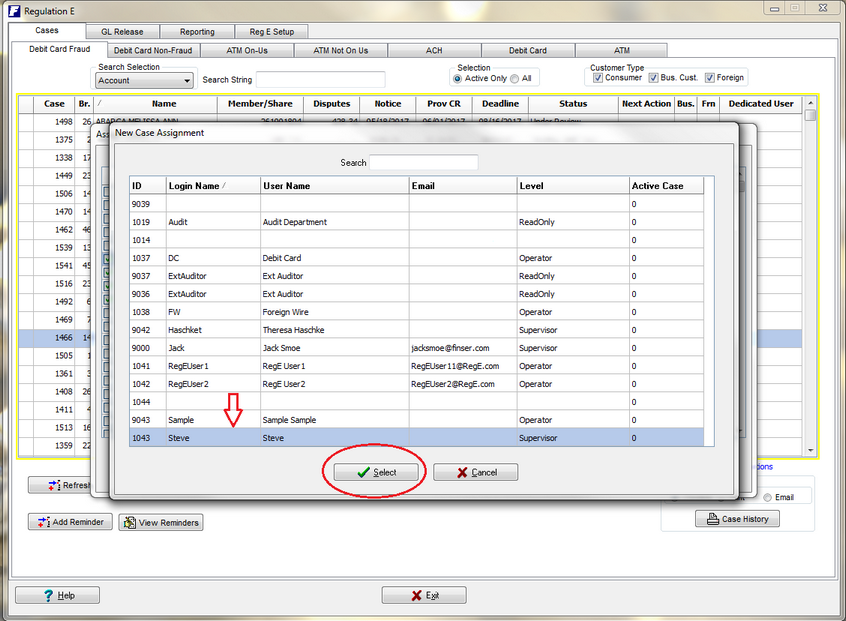Click the red X Cancel button
This screenshot has width=846, height=621.
pyautogui.click(x=475, y=472)
